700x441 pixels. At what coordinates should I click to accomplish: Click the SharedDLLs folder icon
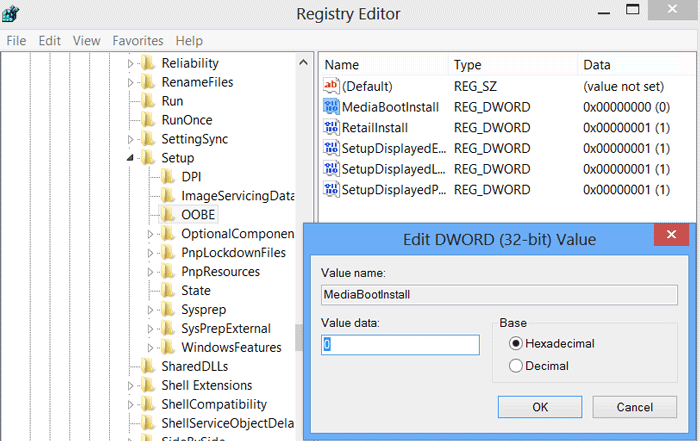click(x=148, y=366)
